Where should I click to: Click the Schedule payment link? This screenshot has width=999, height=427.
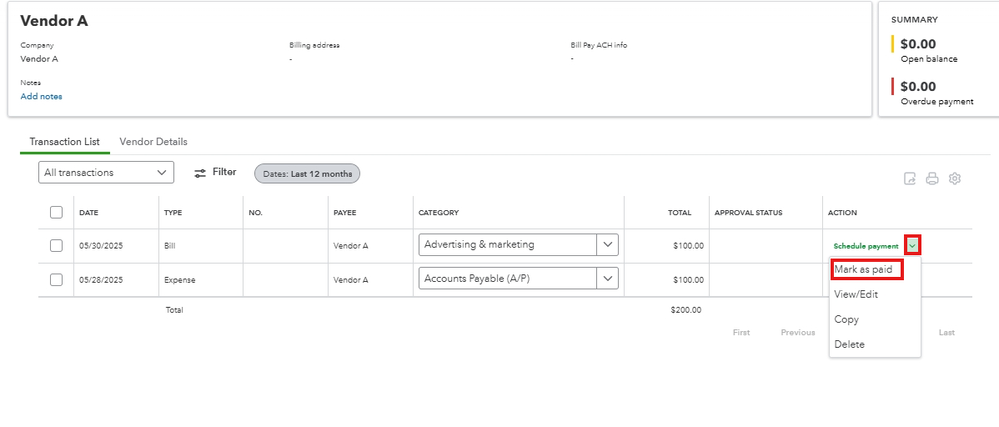[866, 246]
